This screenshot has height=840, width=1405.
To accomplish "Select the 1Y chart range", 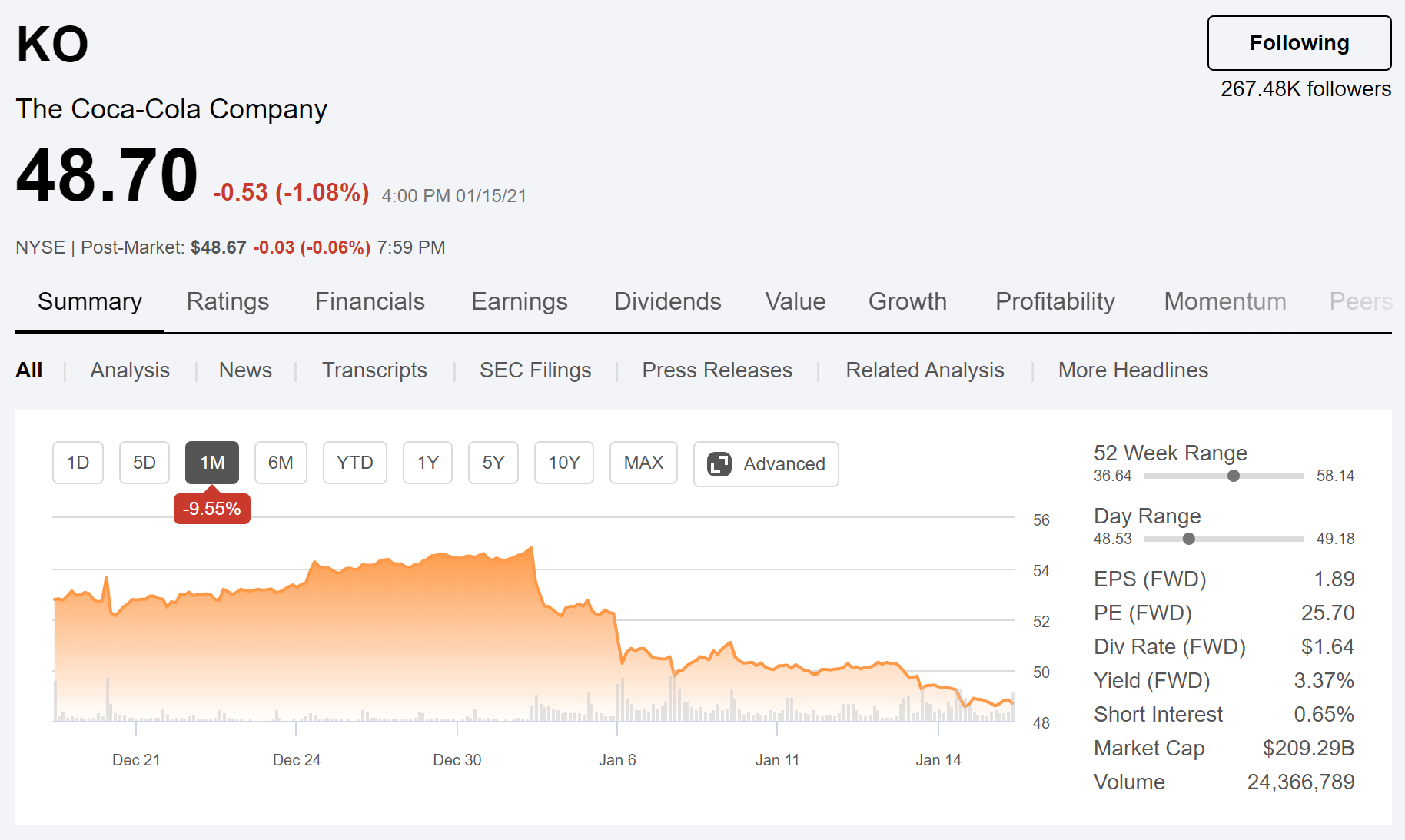I will pyautogui.click(x=427, y=463).
